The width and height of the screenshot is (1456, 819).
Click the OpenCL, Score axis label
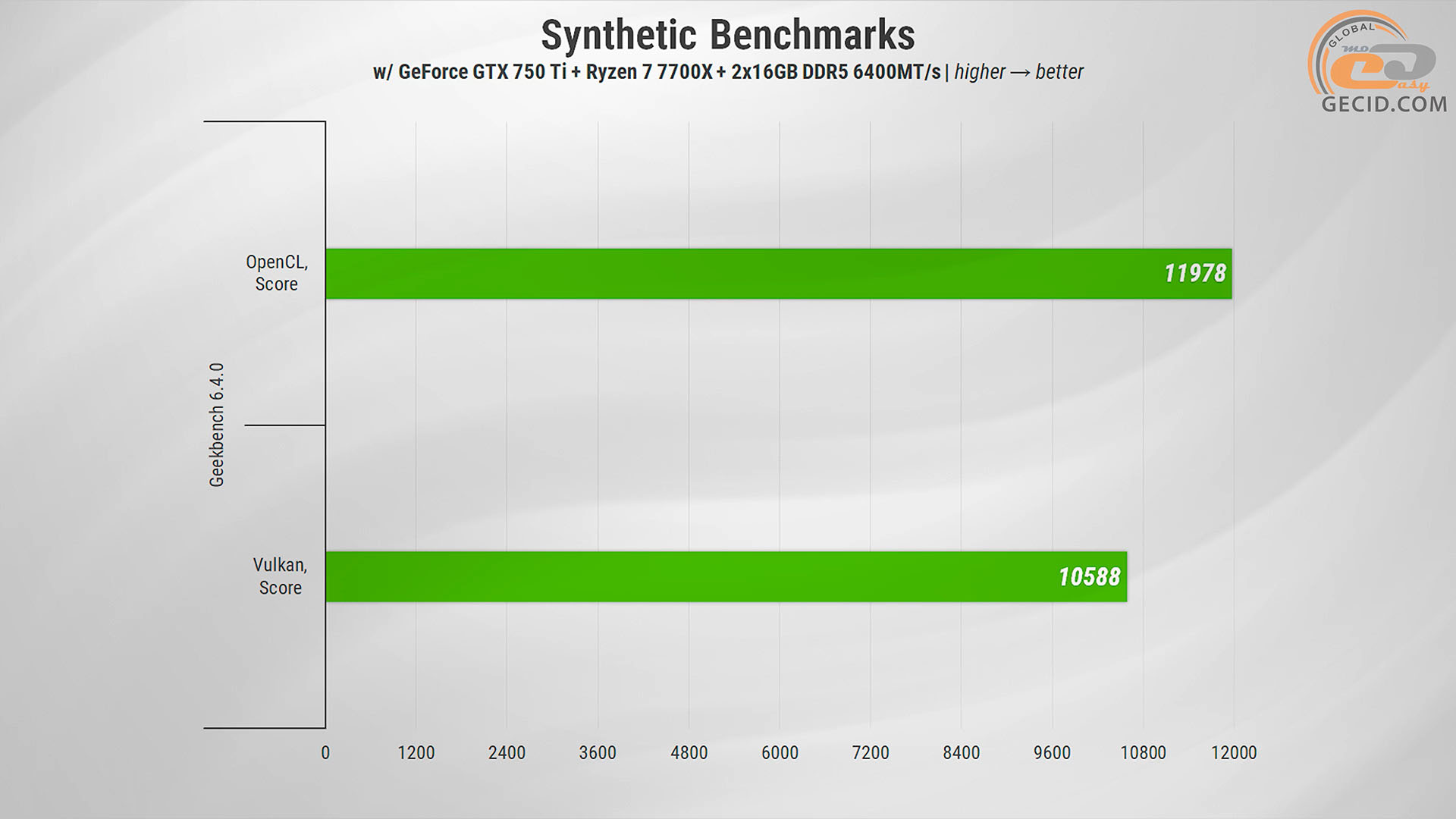[277, 273]
